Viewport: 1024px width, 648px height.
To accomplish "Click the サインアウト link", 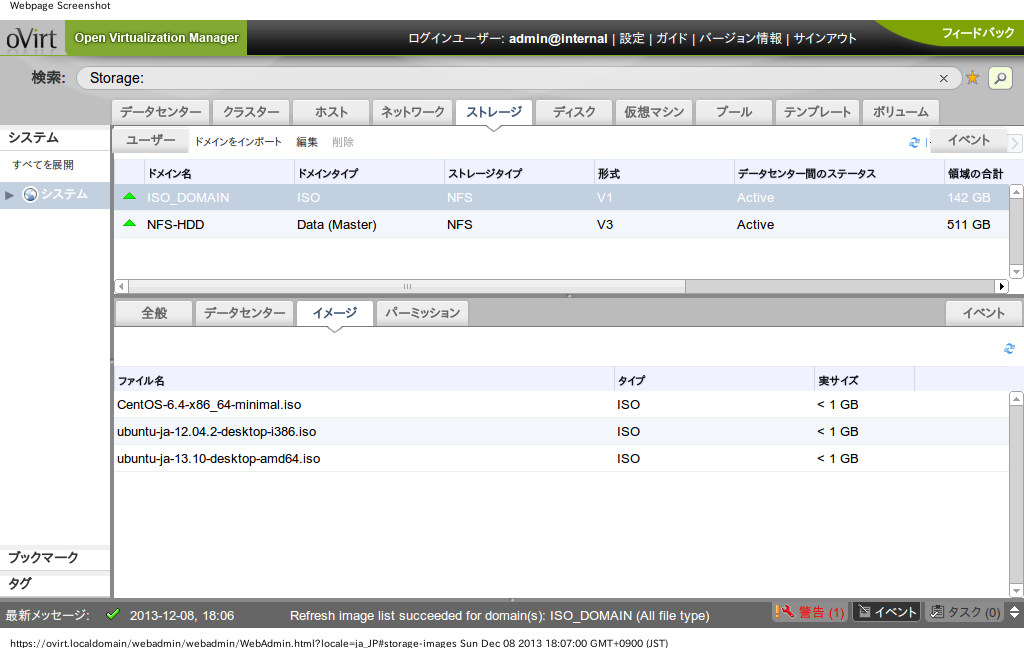I will [x=825, y=38].
